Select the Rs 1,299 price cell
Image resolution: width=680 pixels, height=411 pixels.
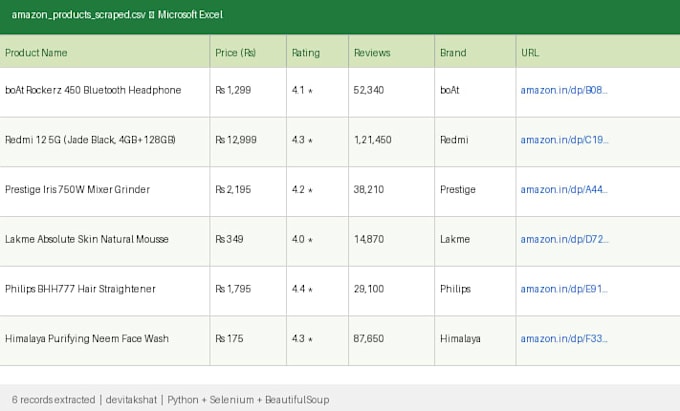248,92
